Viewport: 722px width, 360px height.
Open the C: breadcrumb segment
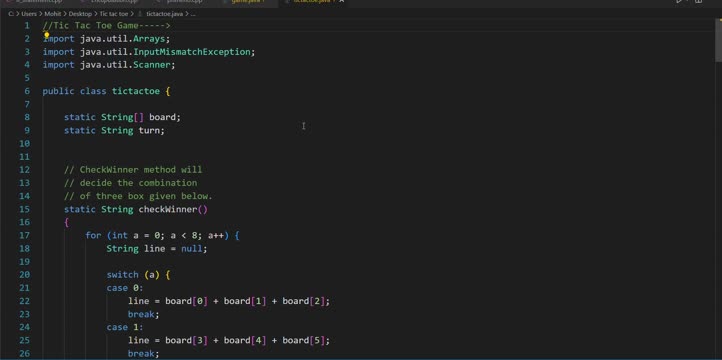(11, 14)
